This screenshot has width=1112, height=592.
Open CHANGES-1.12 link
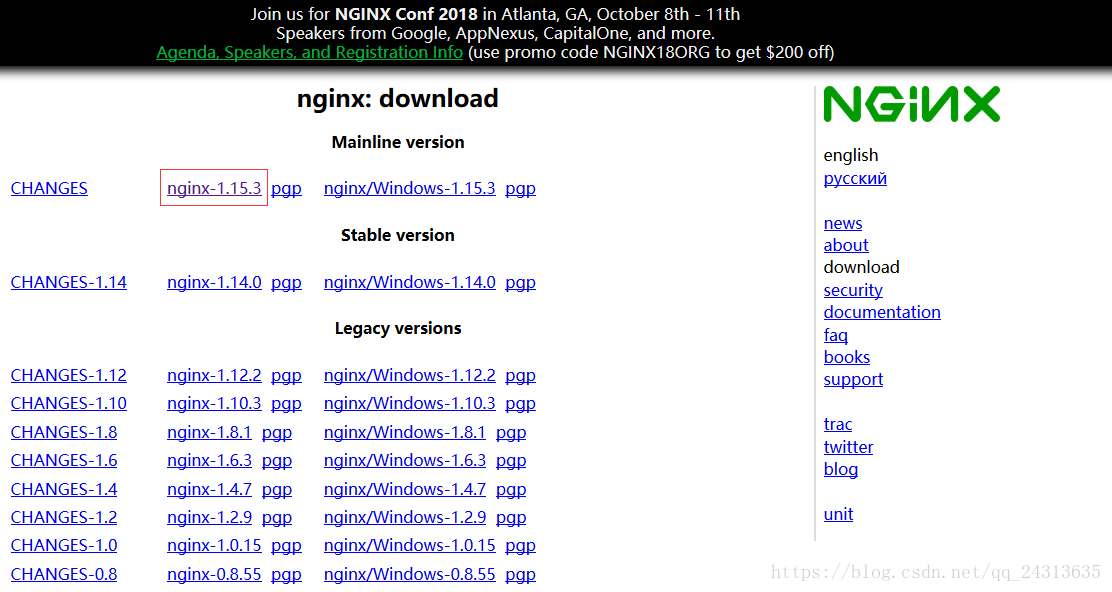69,375
